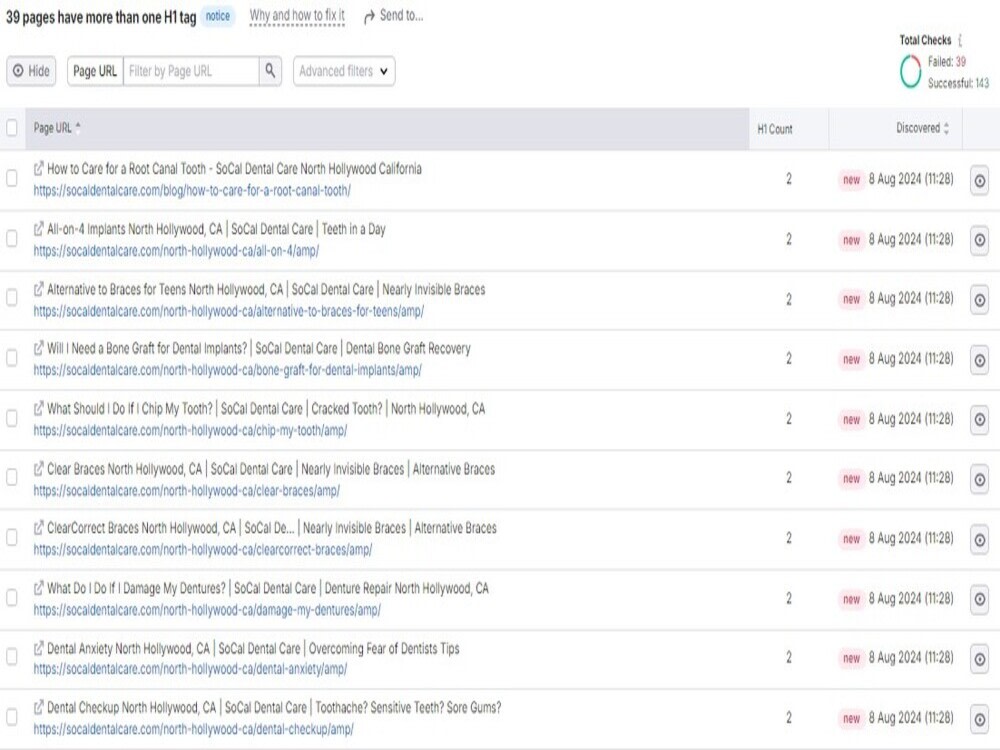Click the Send to arrow icon

tap(369, 17)
